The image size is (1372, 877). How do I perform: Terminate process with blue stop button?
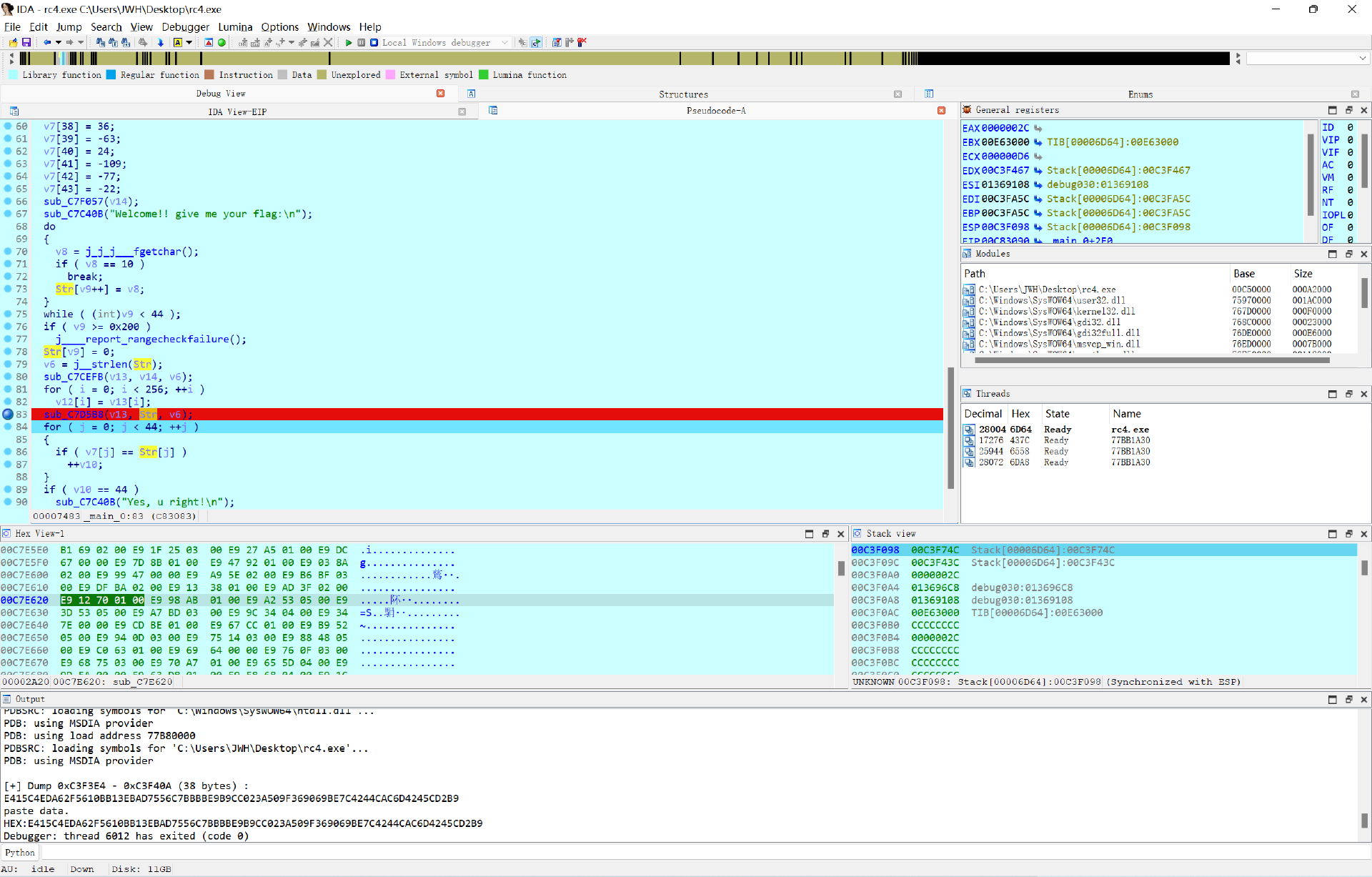[374, 43]
